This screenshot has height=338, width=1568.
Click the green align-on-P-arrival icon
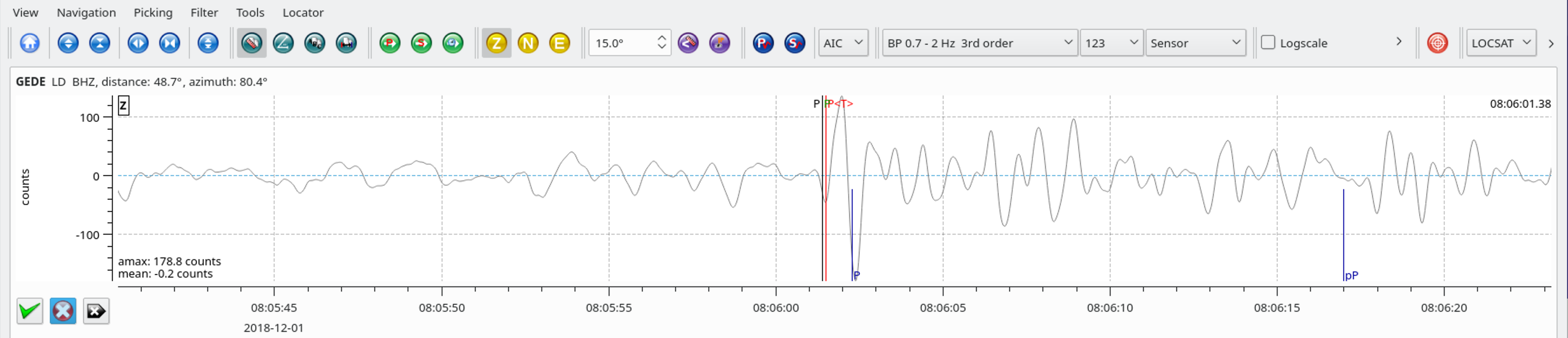[x=390, y=43]
